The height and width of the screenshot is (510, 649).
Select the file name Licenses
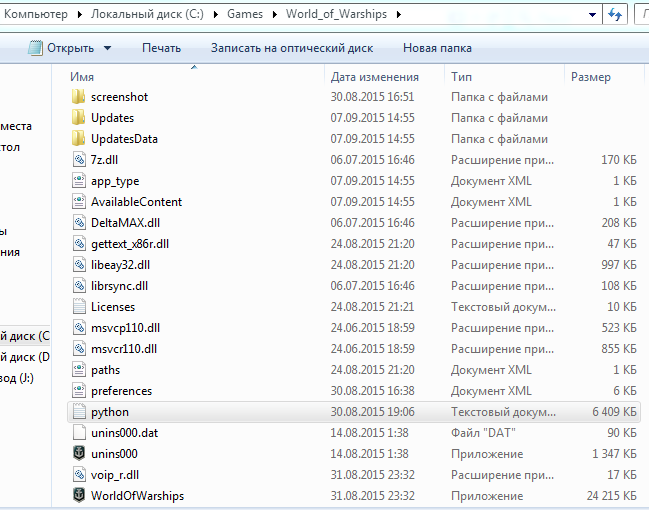point(113,307)
